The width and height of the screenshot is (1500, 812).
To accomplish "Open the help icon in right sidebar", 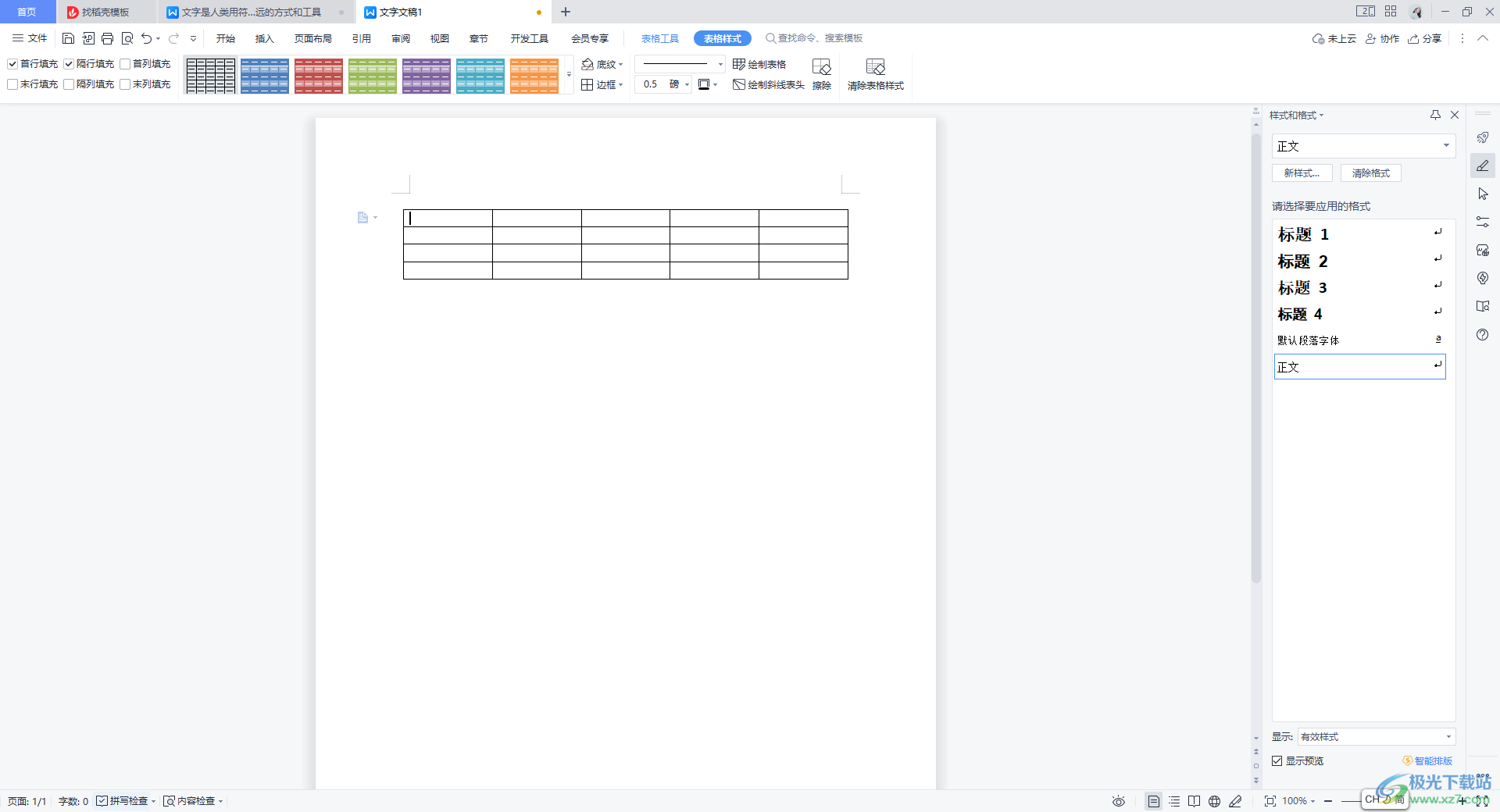I will click(1483, 334).
